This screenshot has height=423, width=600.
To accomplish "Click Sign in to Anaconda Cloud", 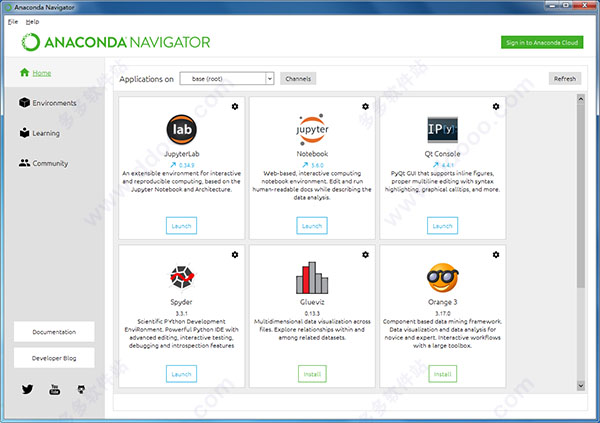I will pos(542,42).
